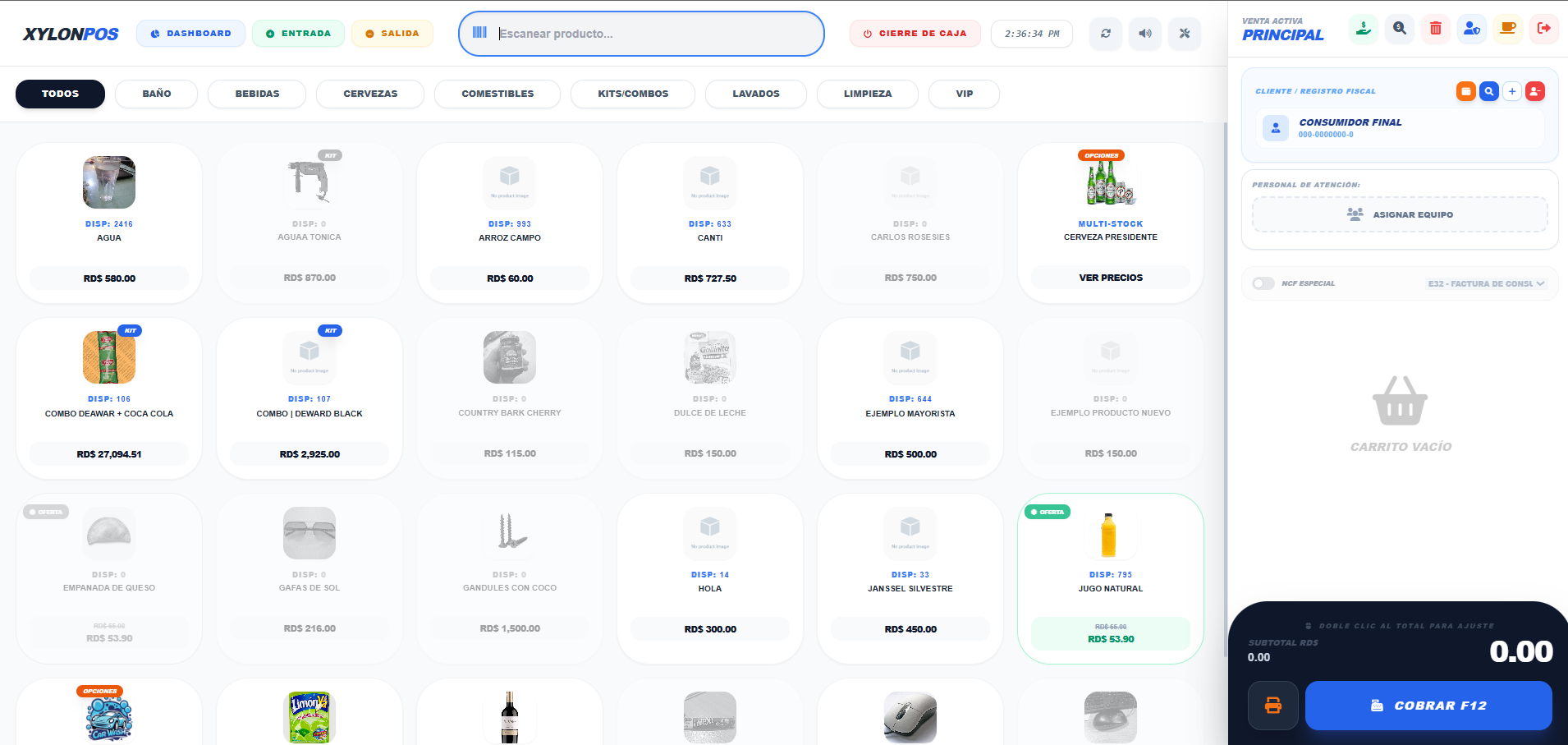
Task: Click the RD$ 727.50 price label
Action: click(710, 278)
